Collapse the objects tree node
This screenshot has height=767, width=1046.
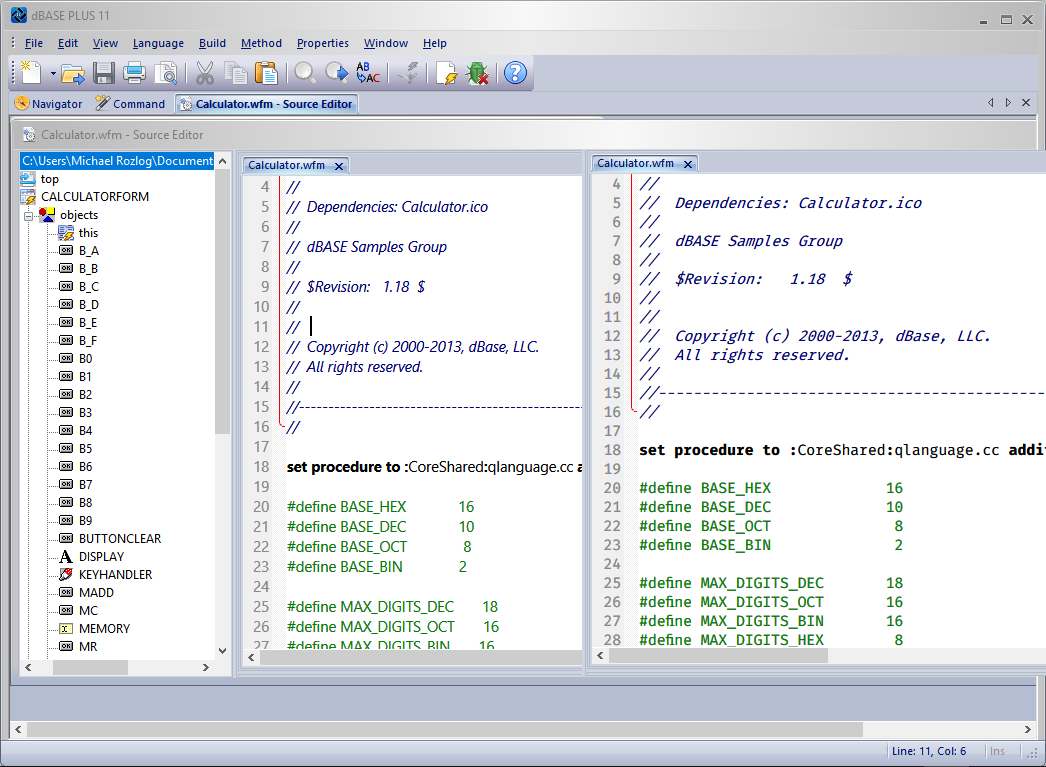[x=29, y=216]
